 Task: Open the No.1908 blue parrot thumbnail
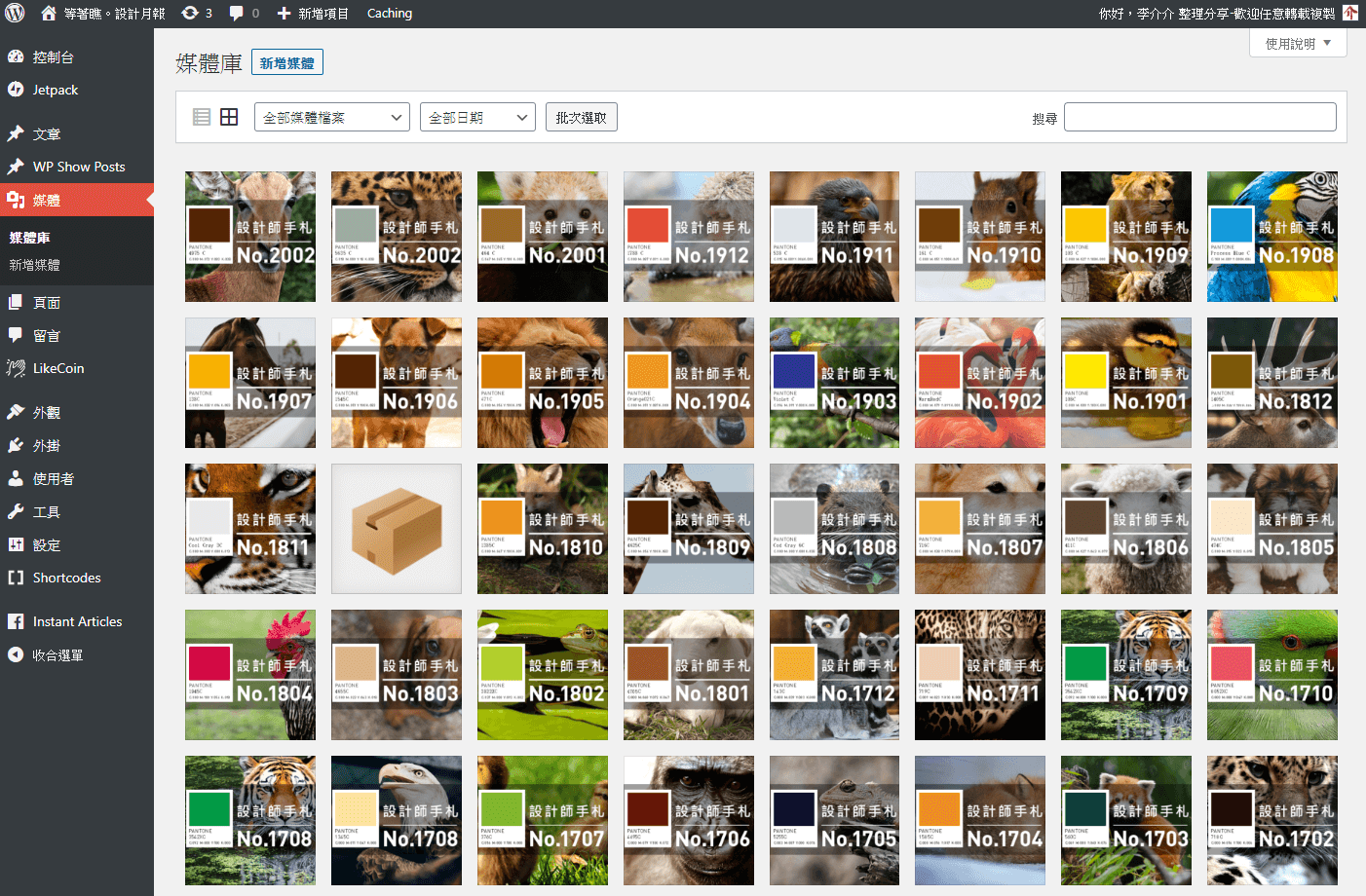1271,237
